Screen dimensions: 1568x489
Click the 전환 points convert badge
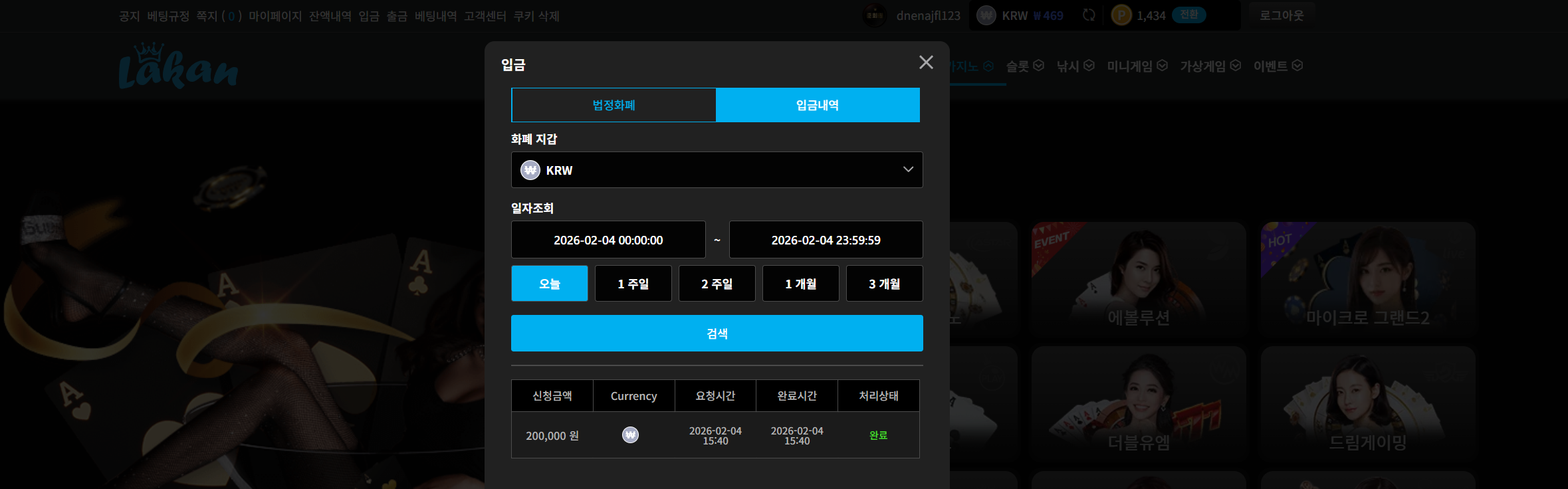(x=1189, y=15)
